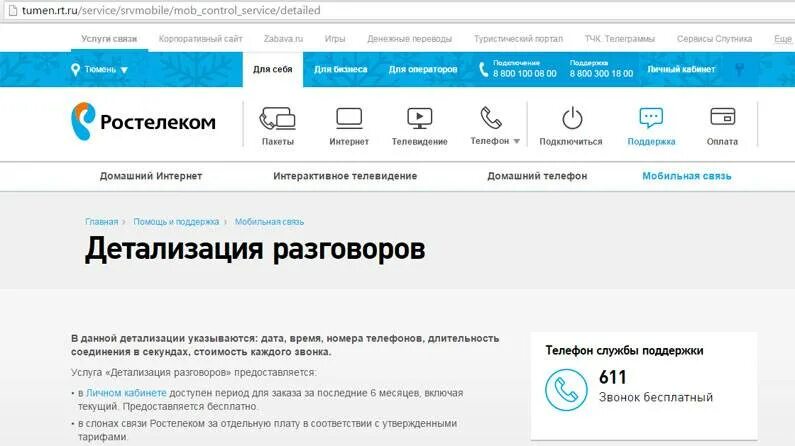The height and width of the screenshot is (446, 795).
Task: Open the Телевидение TV icon
Action: 420,118
